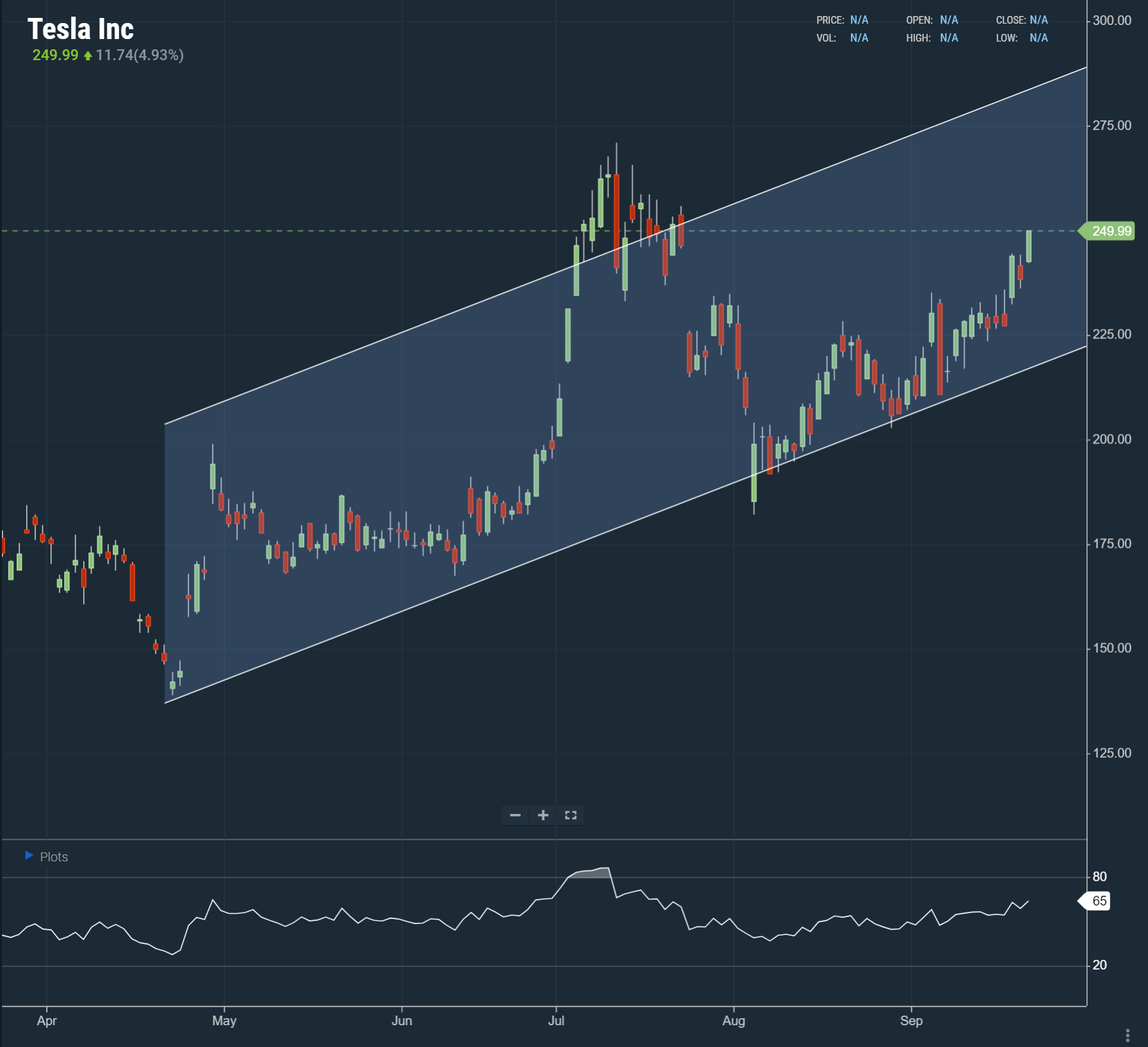Viewport: 1148px width, 1047px height.
Task: Click the 300.00 label on price axis
Action: pos(1112,20)
